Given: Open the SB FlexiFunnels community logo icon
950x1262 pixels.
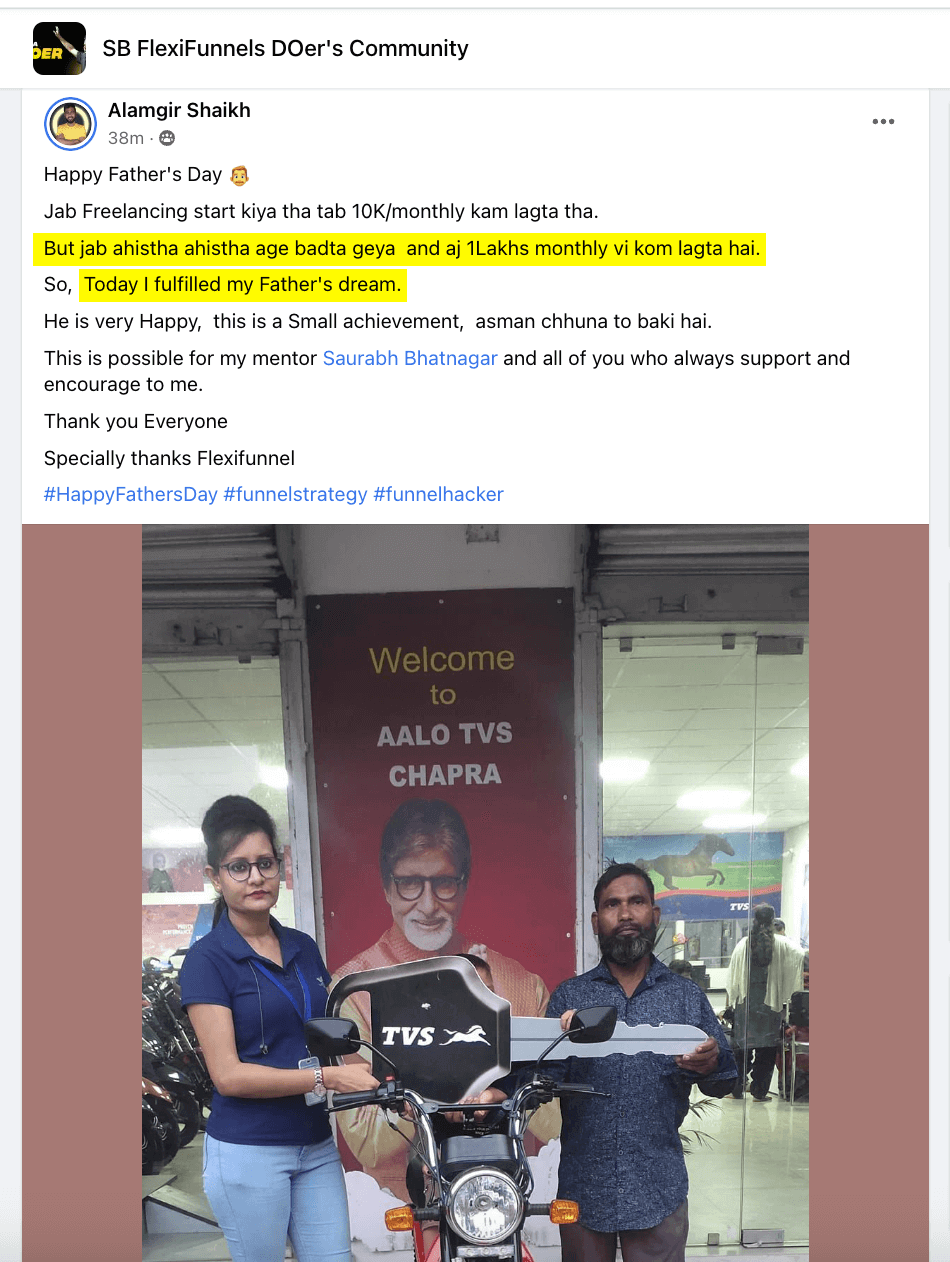Looking at the screenshot, I should tap(59, 48).
